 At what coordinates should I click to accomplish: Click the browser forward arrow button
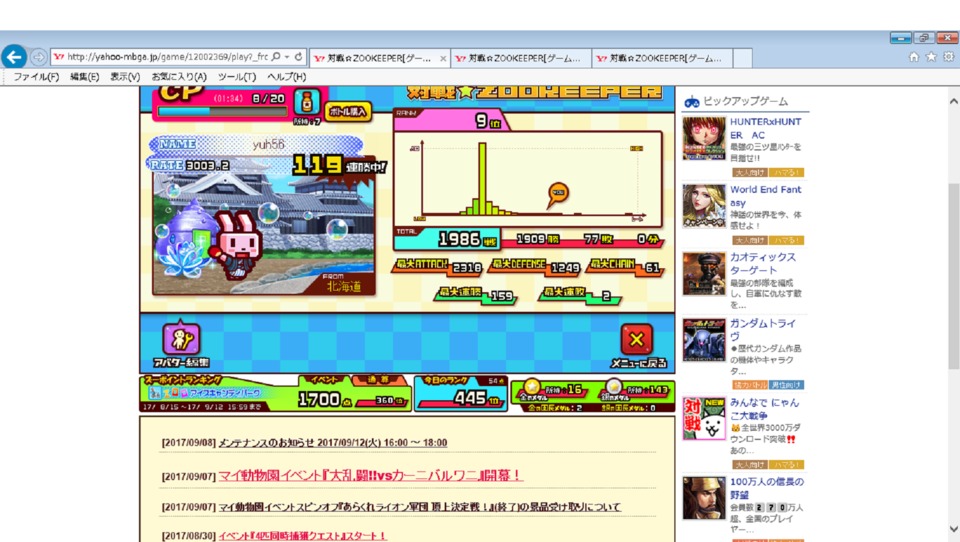[x=38, y=57]
